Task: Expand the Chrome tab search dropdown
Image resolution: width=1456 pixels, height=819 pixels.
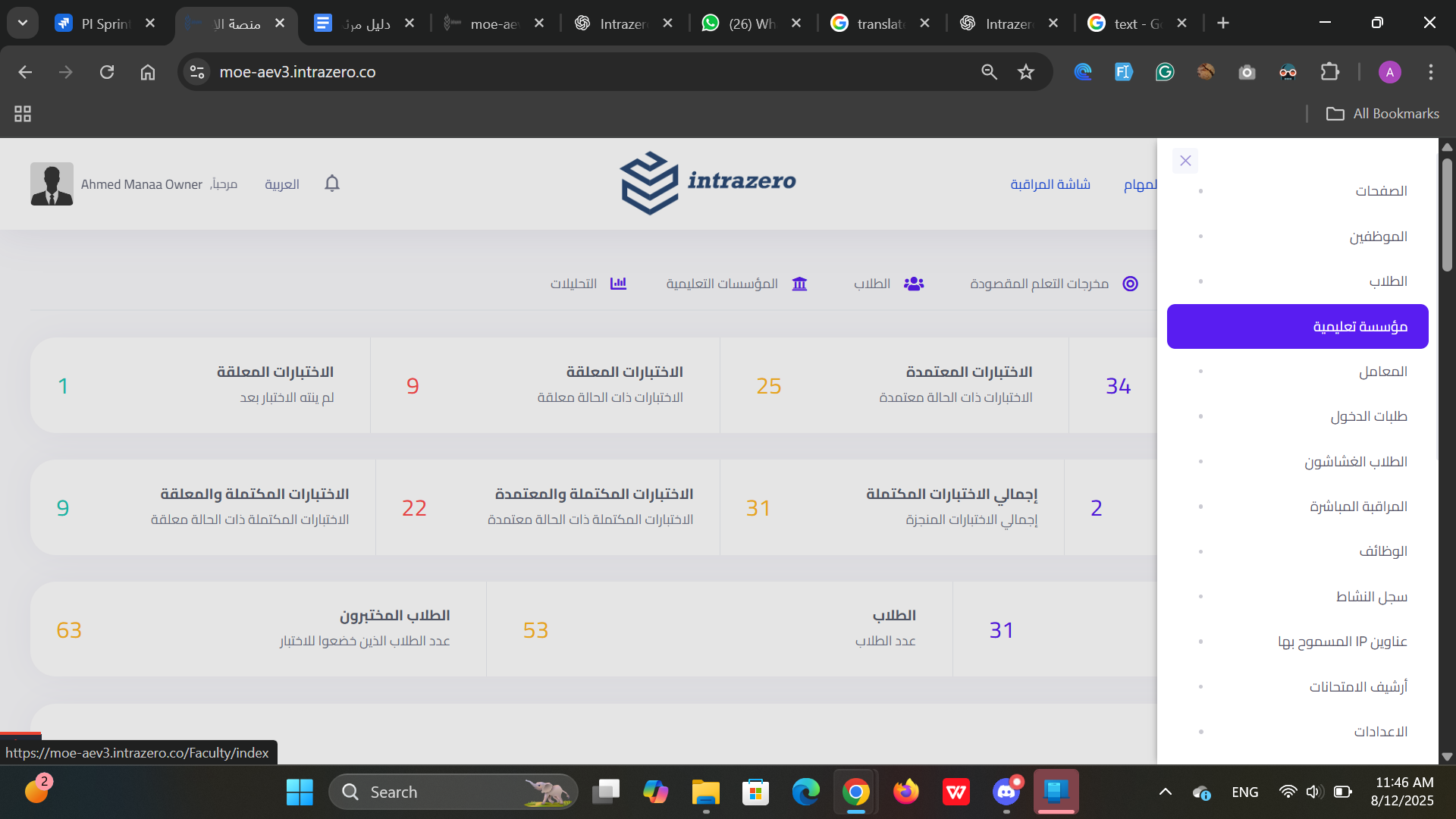Action: pyautogui.click(x=23, y=23)
